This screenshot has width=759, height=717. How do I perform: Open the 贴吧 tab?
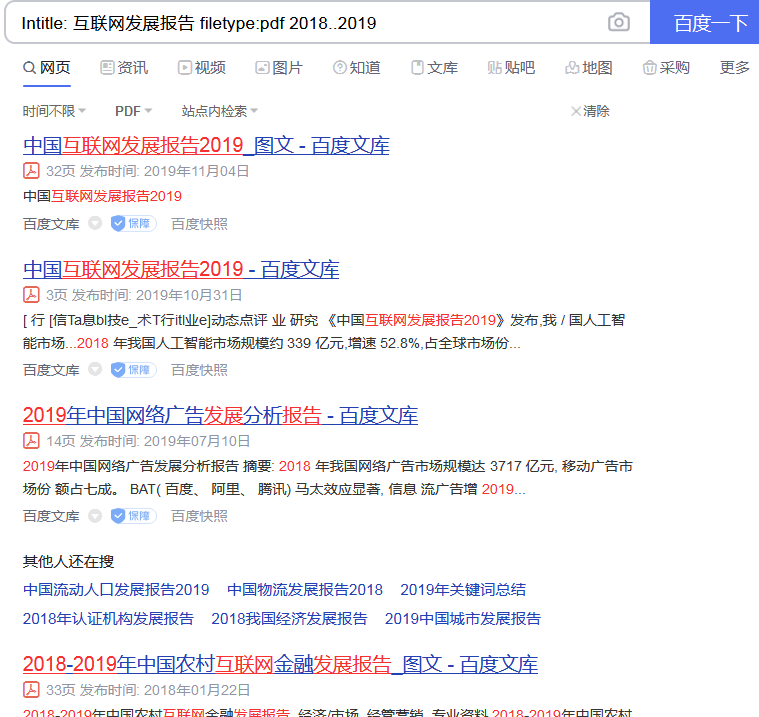[511, 68]
